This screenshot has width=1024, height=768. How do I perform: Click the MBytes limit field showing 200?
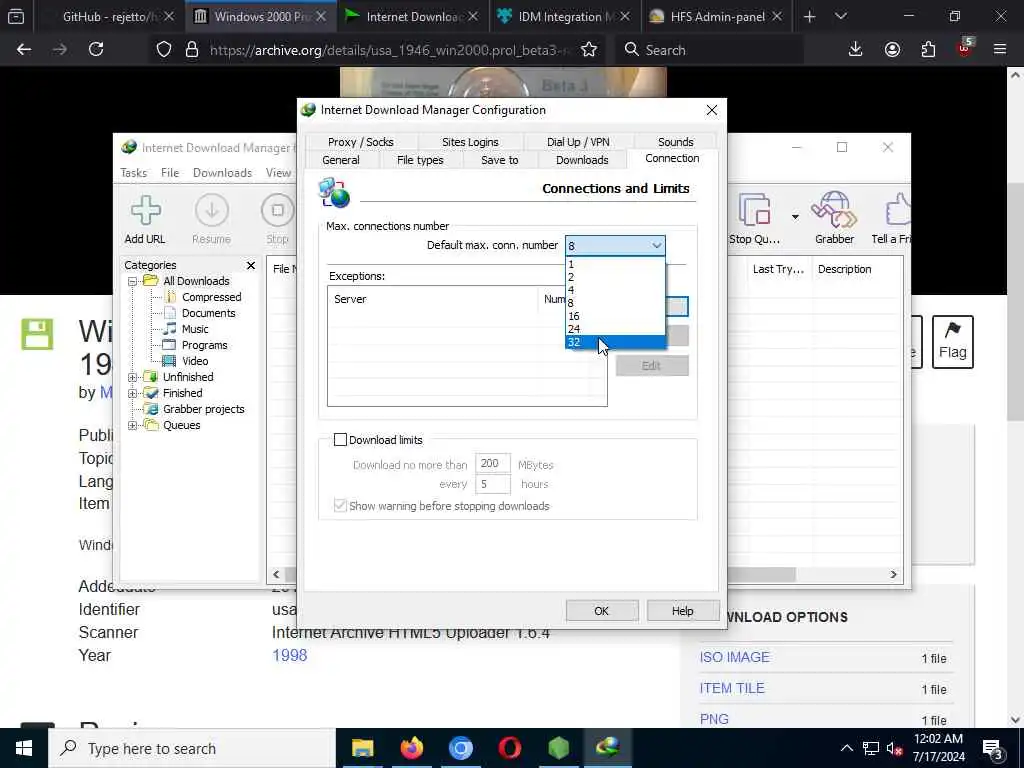point(492,464)
